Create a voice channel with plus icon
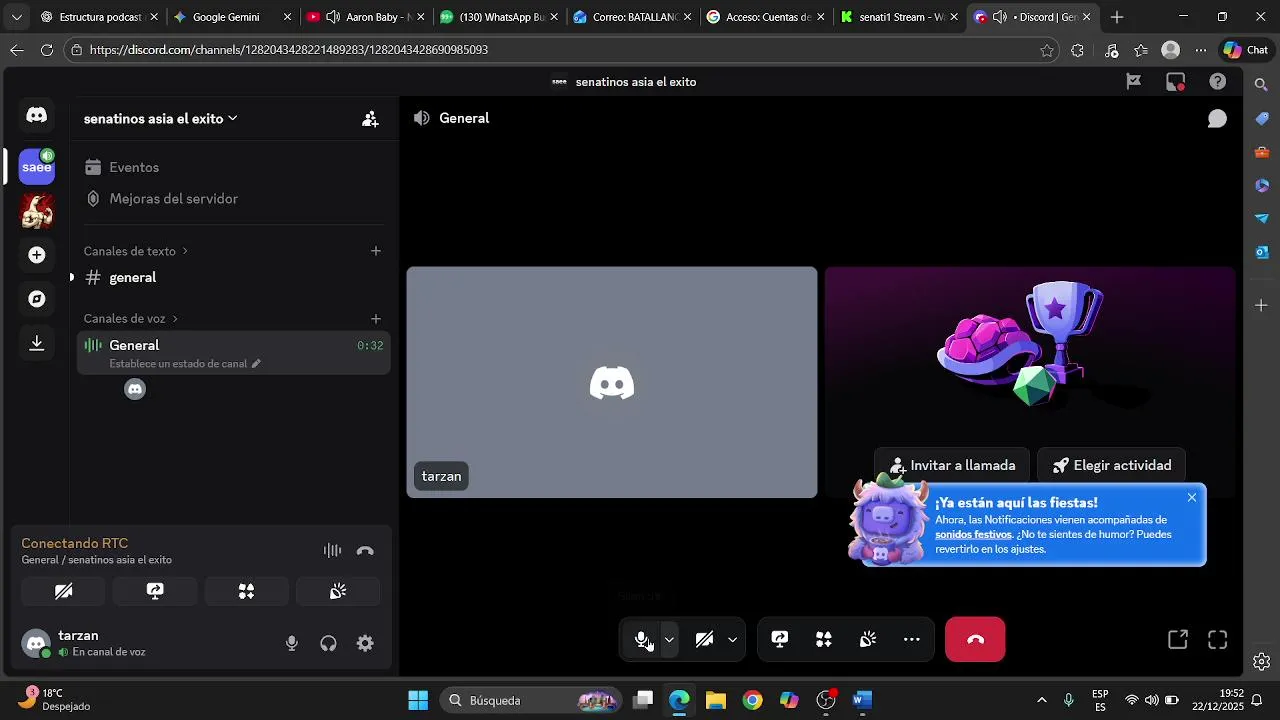The height and width of the screenshot is (720, 1280). point(376,319)
